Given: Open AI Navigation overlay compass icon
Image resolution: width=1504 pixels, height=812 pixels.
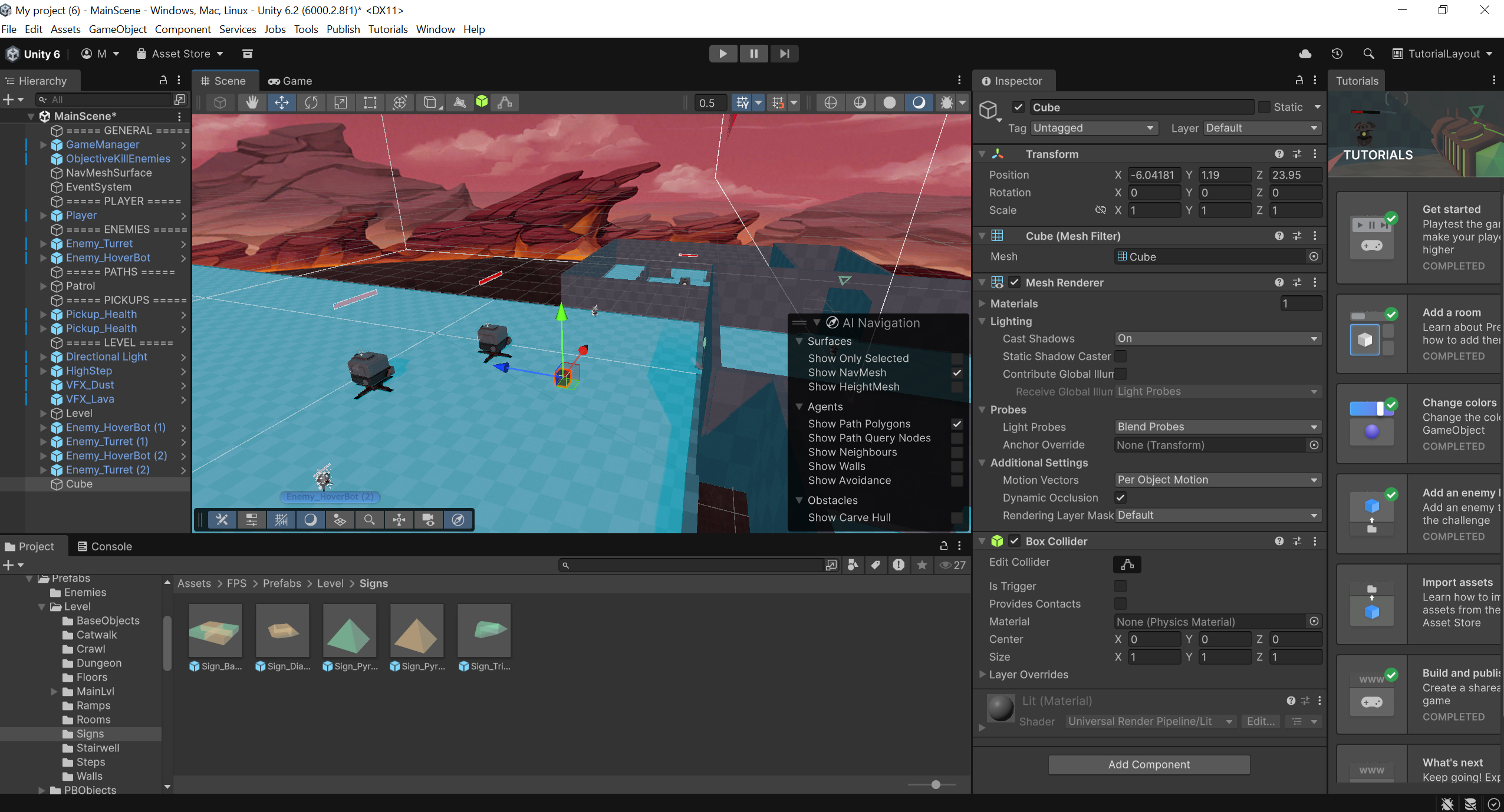Looking at the screenshot, I should [x=458, y=519].
